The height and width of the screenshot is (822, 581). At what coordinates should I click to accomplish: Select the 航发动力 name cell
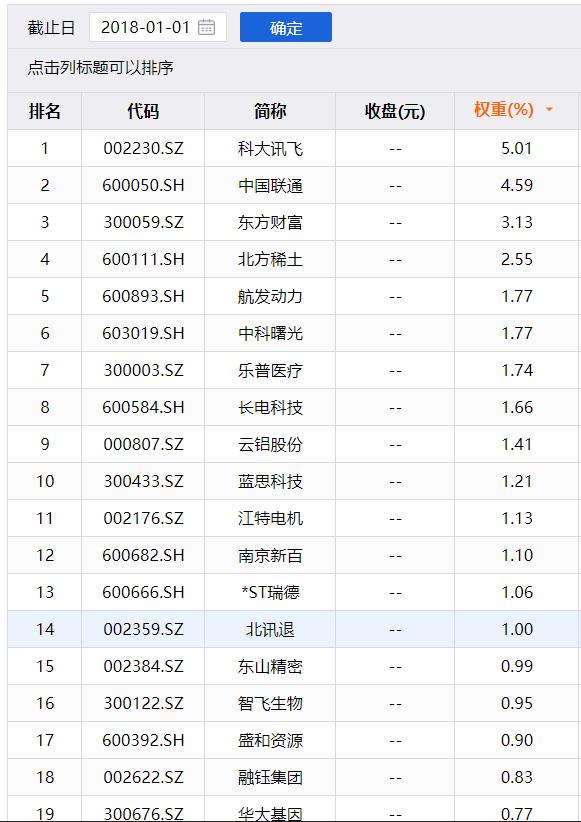(270, 297)
